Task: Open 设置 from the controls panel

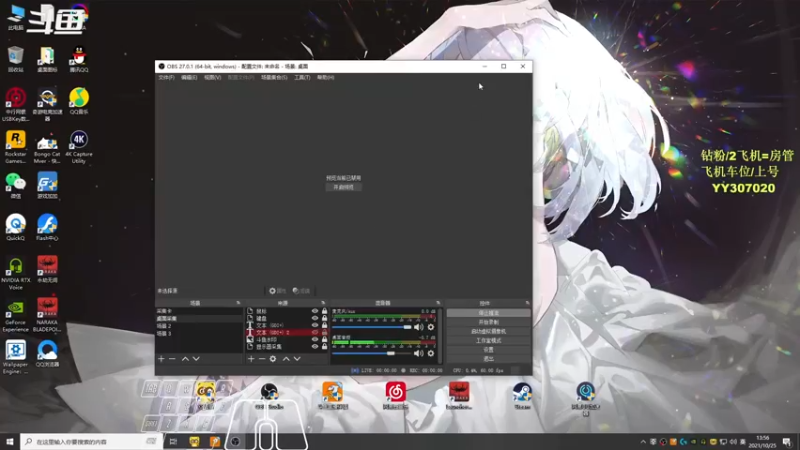Action: (x=488, y=350)
